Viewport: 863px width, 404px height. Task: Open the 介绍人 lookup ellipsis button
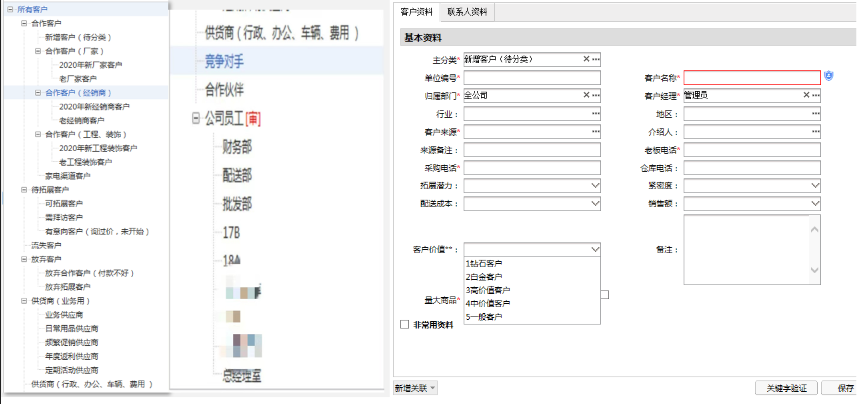click(816, 132)
